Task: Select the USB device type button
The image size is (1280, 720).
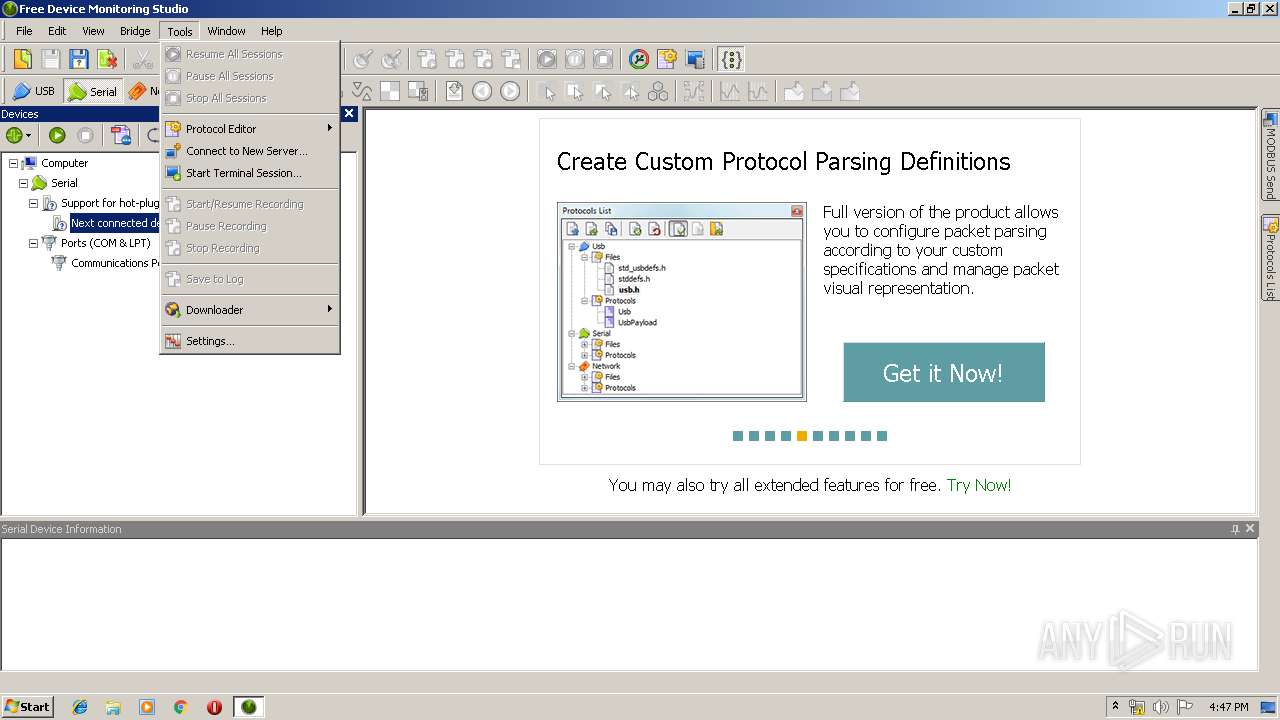Action: (34, 91)
